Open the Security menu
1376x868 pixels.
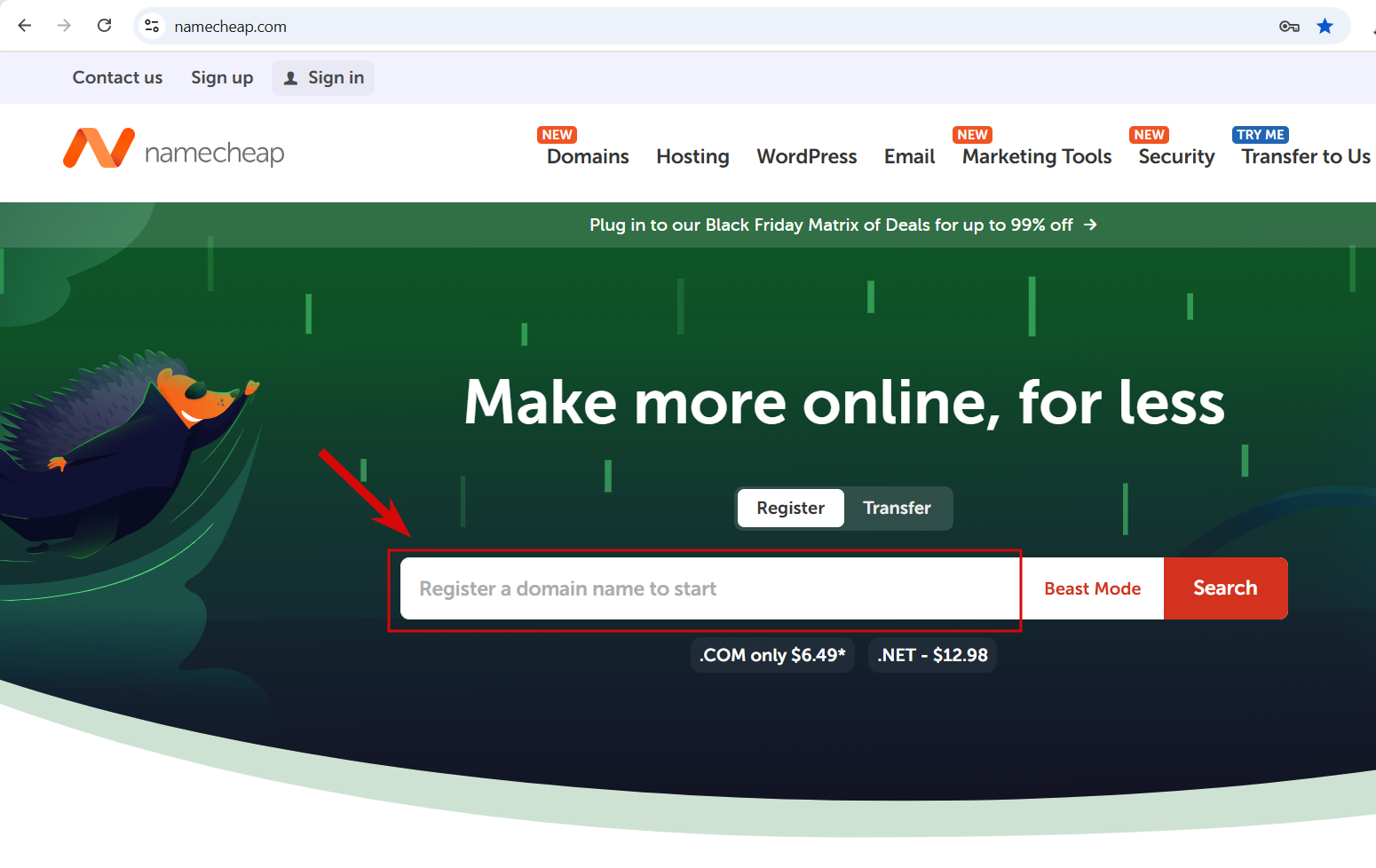(x=1176, y=156)
